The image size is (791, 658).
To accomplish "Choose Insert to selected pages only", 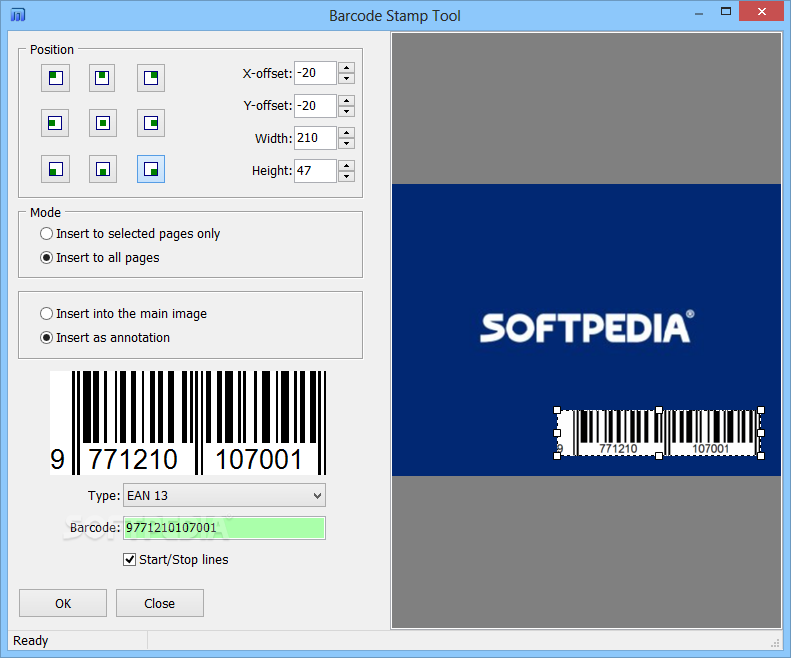I will [x=130, y=234].
